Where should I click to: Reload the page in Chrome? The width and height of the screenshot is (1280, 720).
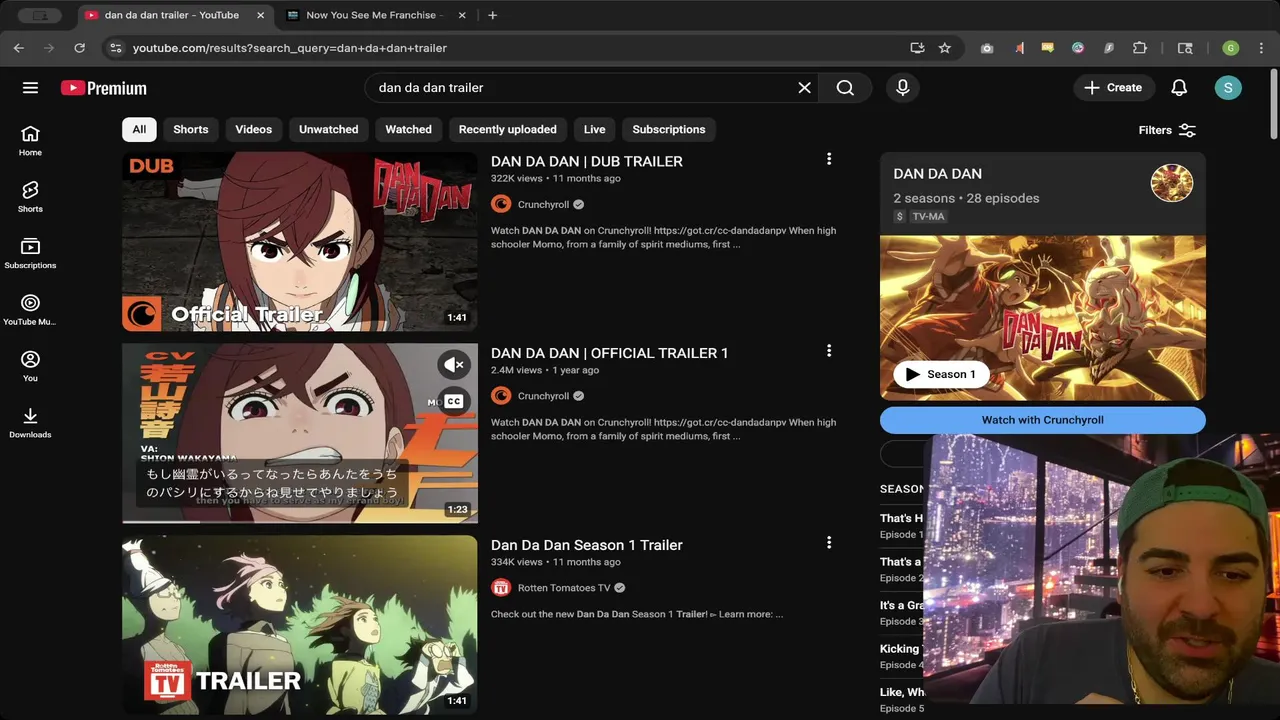pos(79,48)
